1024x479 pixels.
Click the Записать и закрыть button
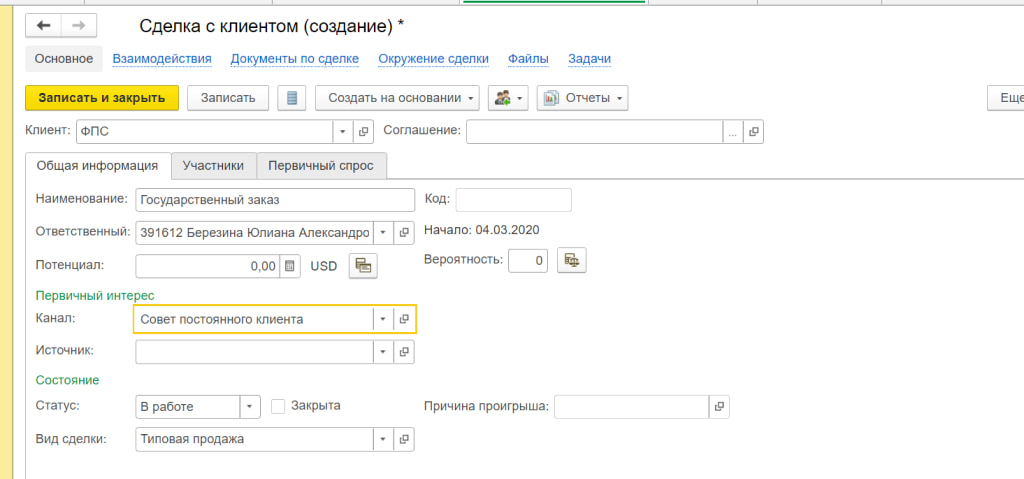click(x=102, y=98)
